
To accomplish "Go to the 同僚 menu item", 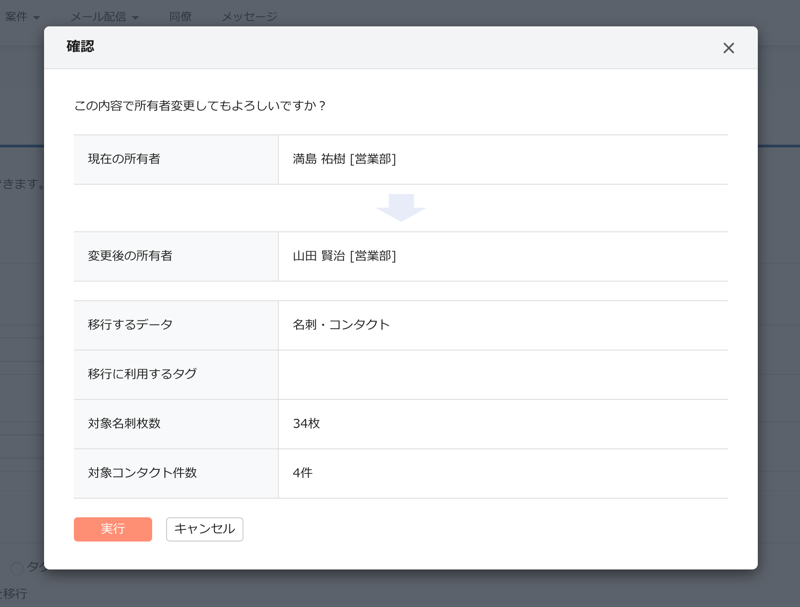I will (180, 17).
